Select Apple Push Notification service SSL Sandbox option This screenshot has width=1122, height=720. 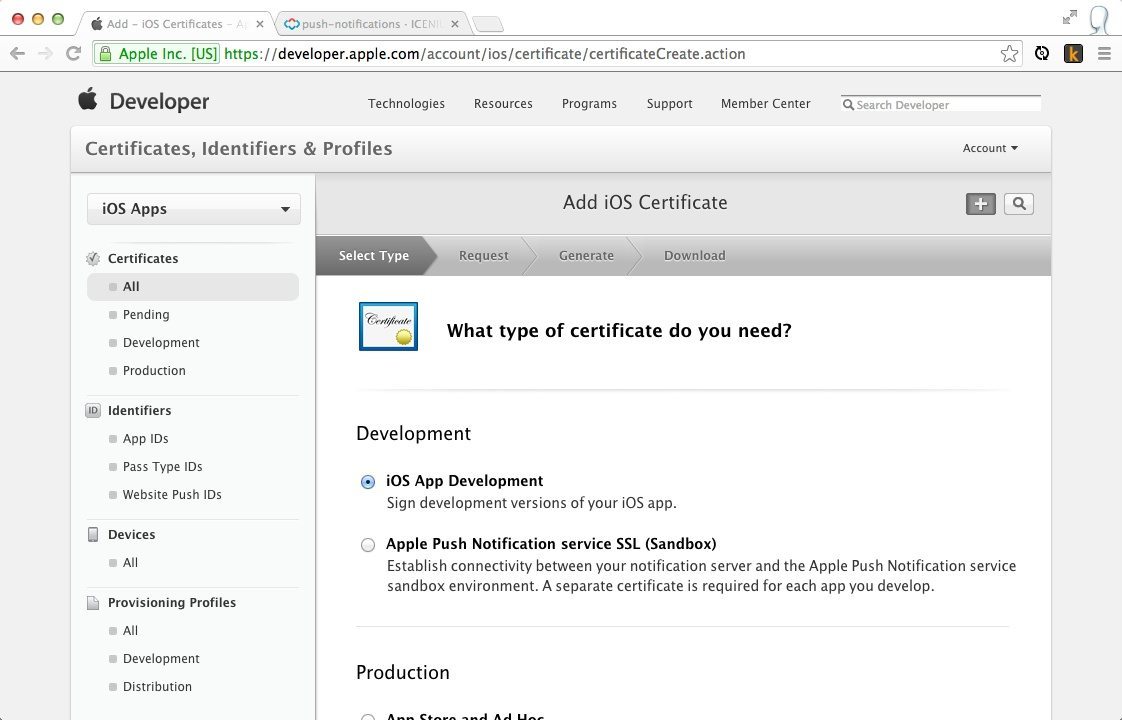[x=368, y=545]
